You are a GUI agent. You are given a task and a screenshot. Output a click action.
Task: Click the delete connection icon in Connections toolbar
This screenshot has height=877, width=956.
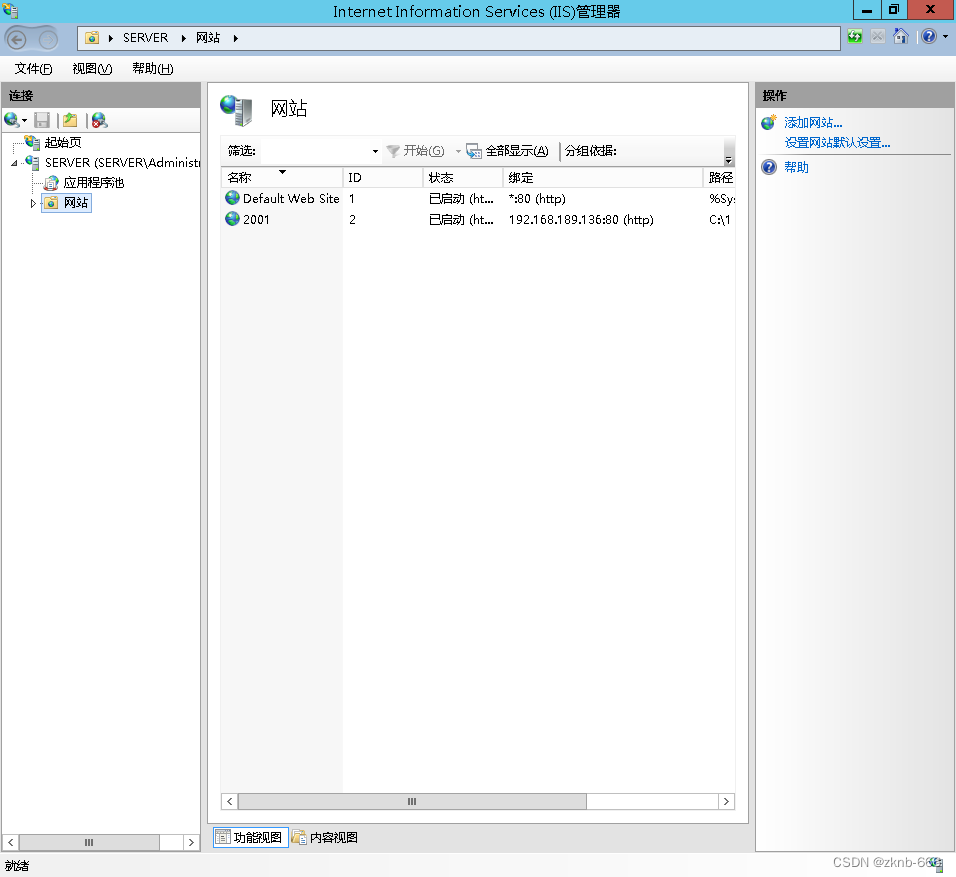pyautogui.click(x=99, y=120)
